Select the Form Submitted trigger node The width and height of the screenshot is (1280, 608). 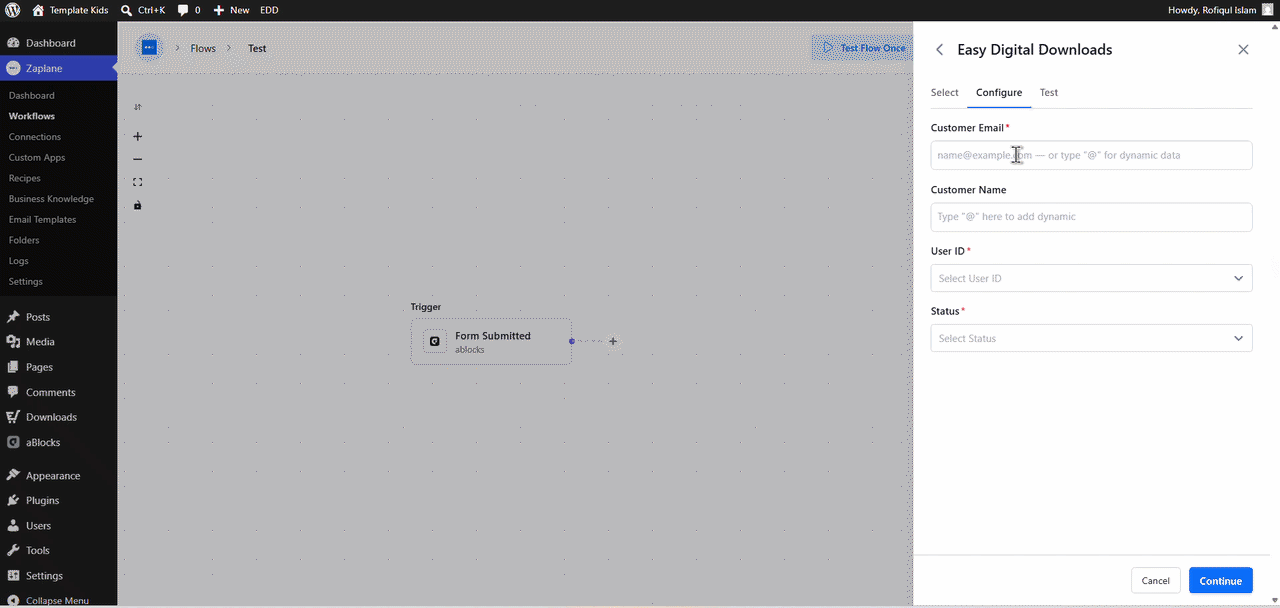tap(491, 342)
